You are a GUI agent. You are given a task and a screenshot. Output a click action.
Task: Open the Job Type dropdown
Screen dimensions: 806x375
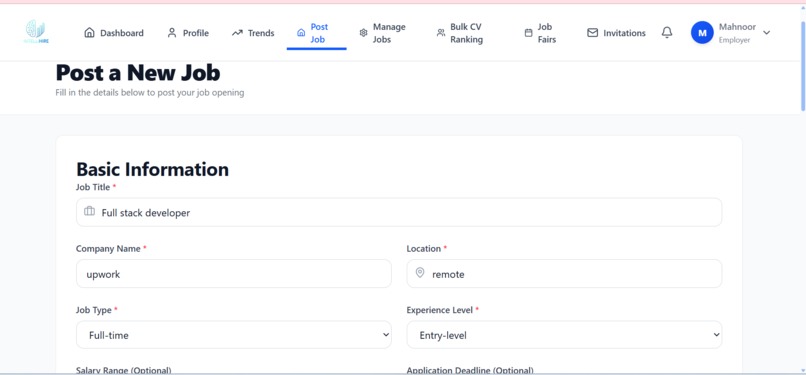tap(233, 335)
